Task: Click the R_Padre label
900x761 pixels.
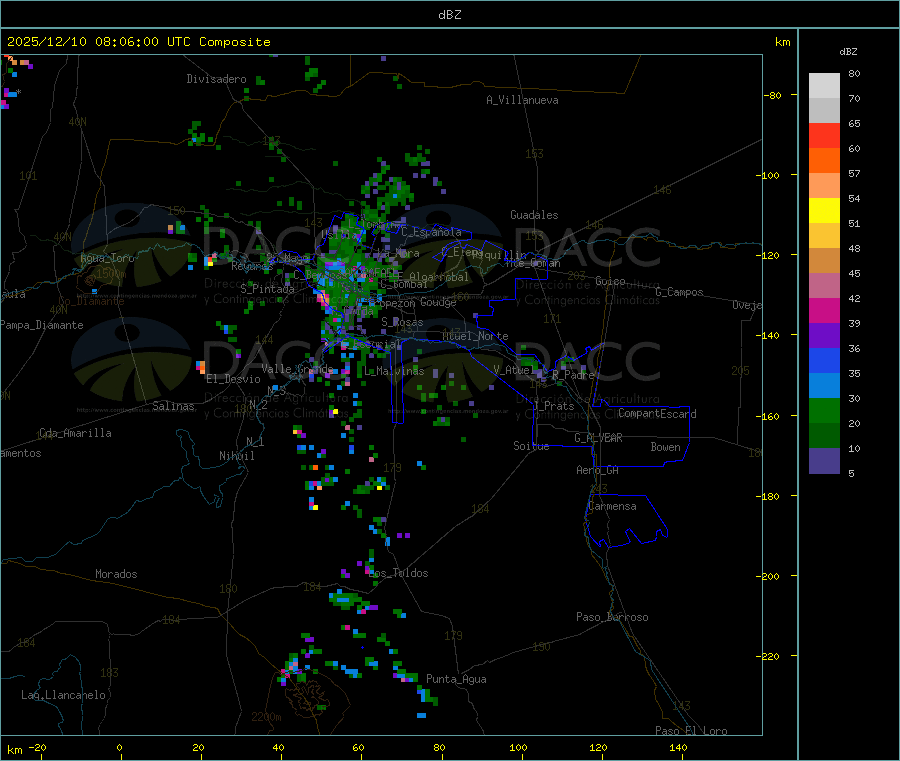Action: (x=573, y=375)
